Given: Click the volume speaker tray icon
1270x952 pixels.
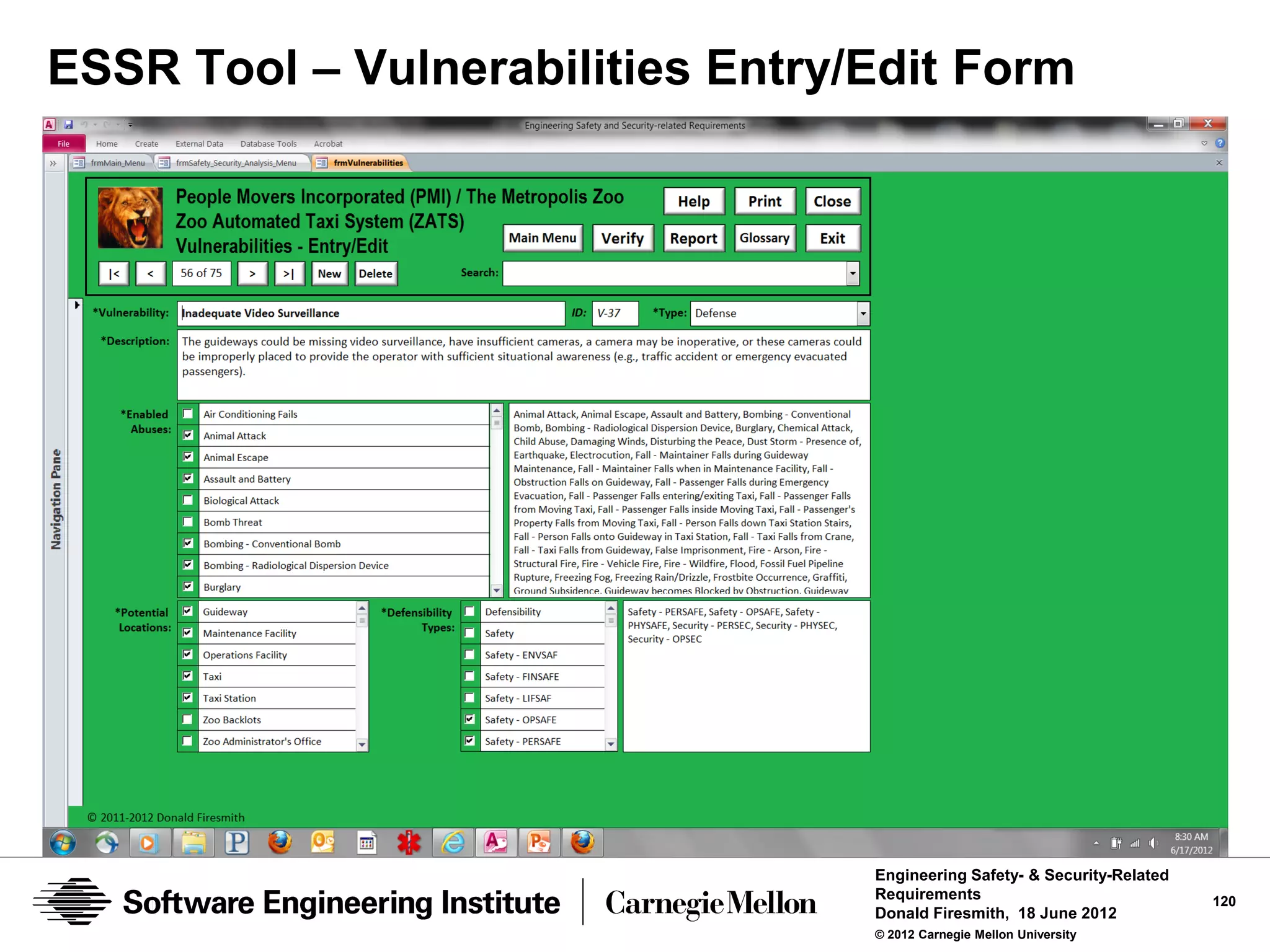Looking at the screenshot, I should 1153,843.
